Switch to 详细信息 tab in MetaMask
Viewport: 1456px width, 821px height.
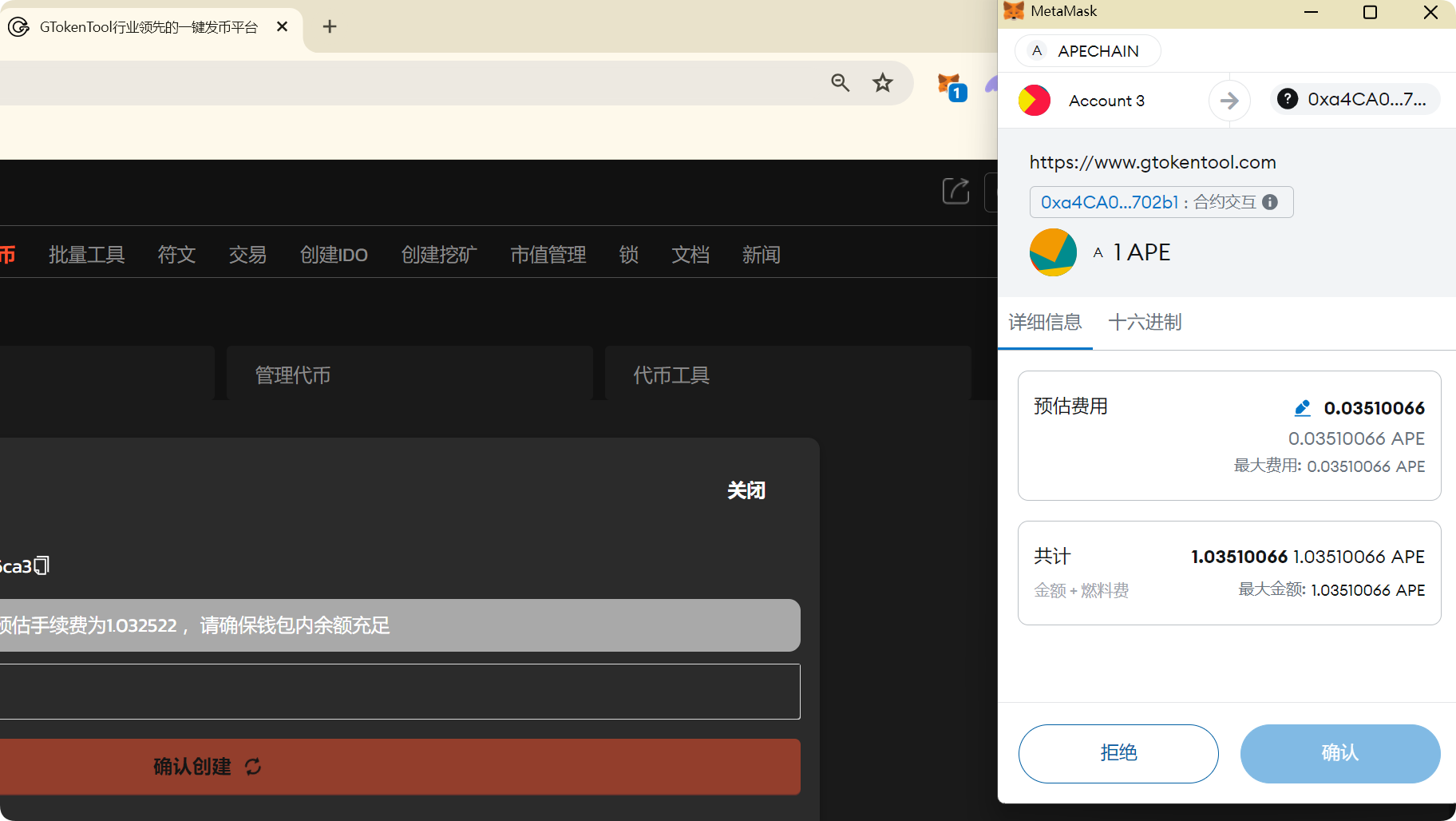tap(1045, 322)
